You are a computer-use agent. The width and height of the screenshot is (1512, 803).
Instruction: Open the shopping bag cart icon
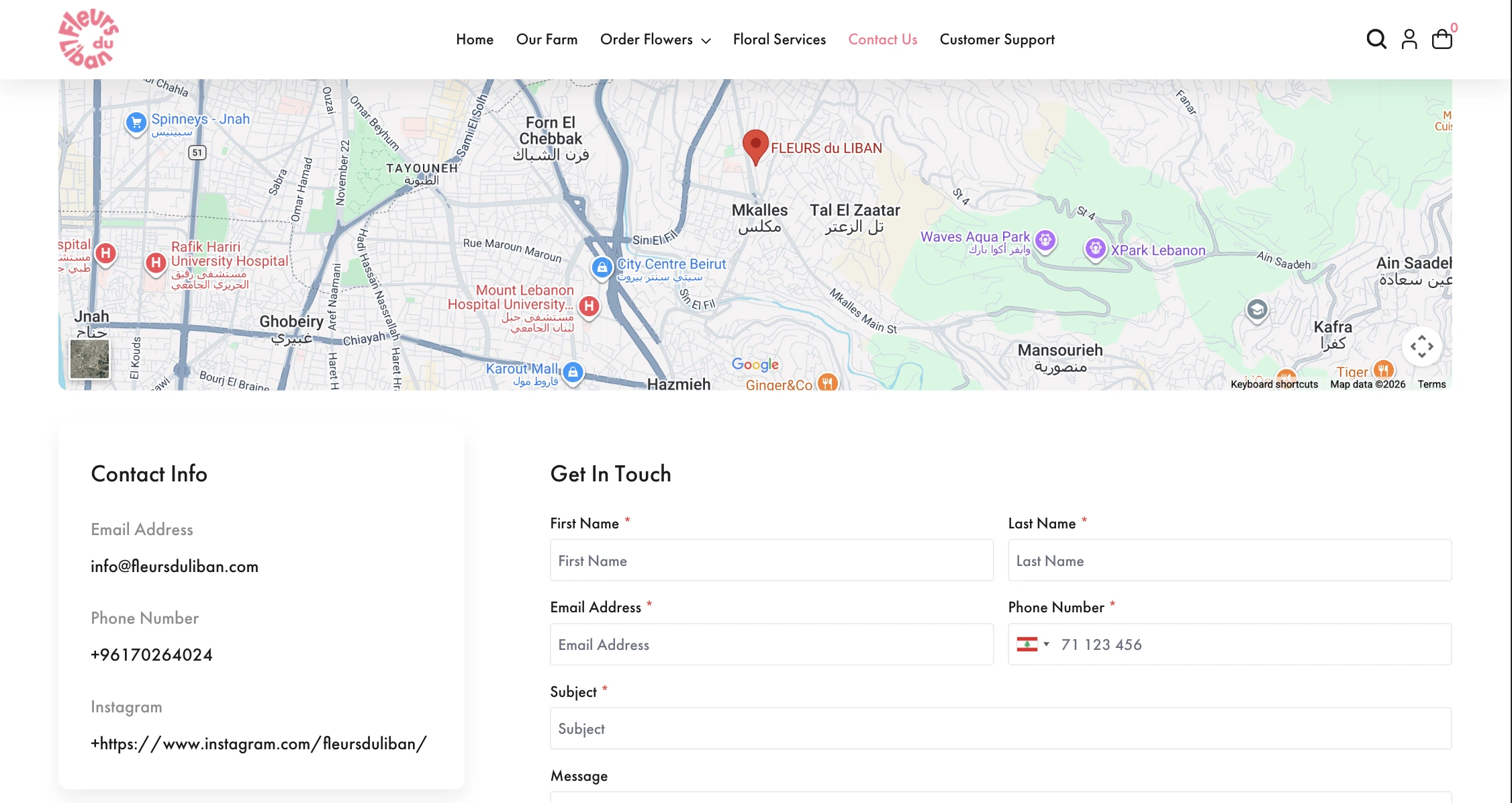coord(1442,39)
